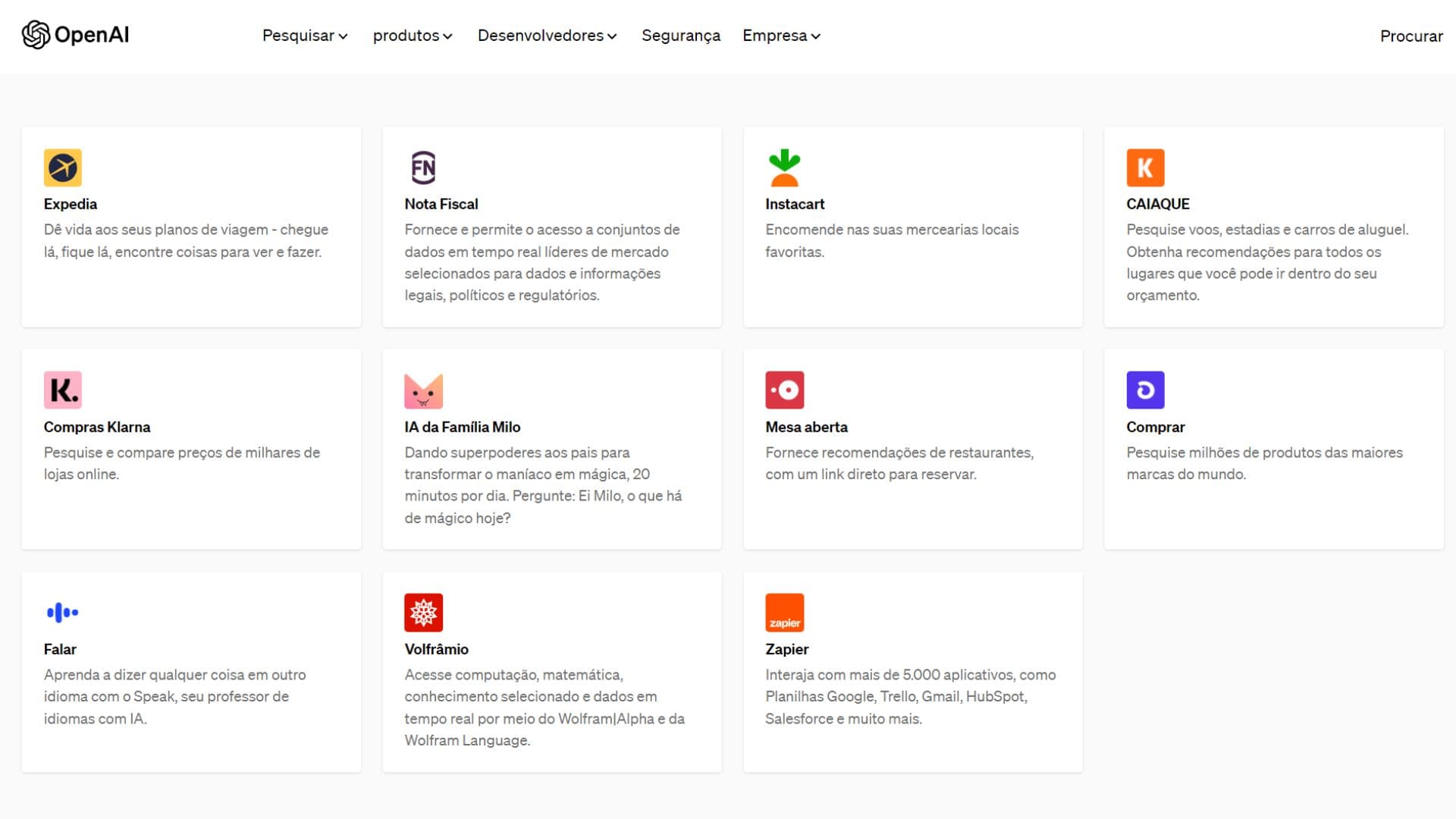Click the red Volfrâmio snowflake icon
Screen dimensions: 1456x819
coord(423,613)
